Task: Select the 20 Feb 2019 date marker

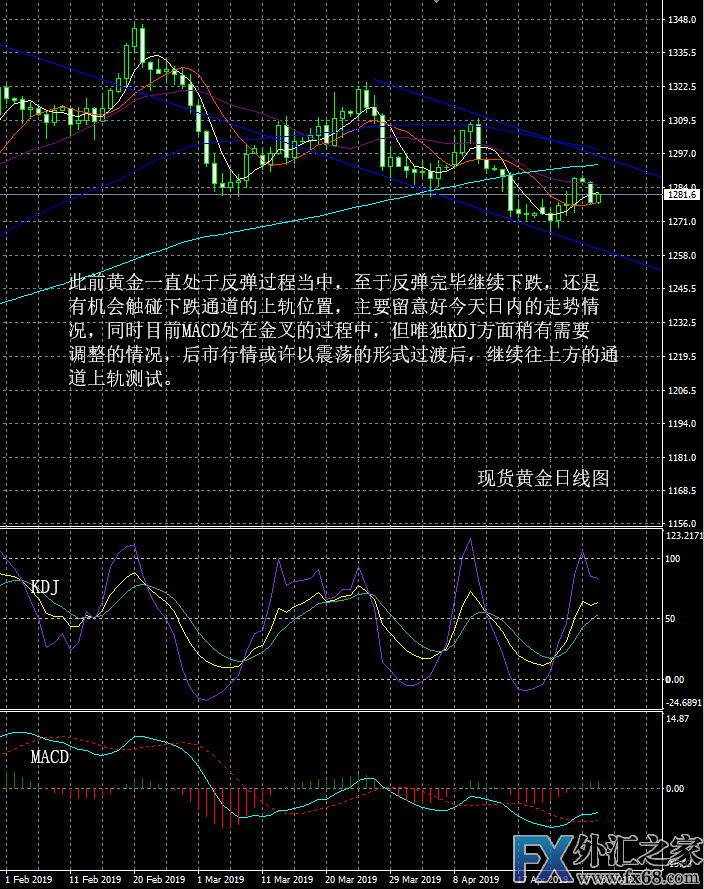Action: [x=157, y=880]
